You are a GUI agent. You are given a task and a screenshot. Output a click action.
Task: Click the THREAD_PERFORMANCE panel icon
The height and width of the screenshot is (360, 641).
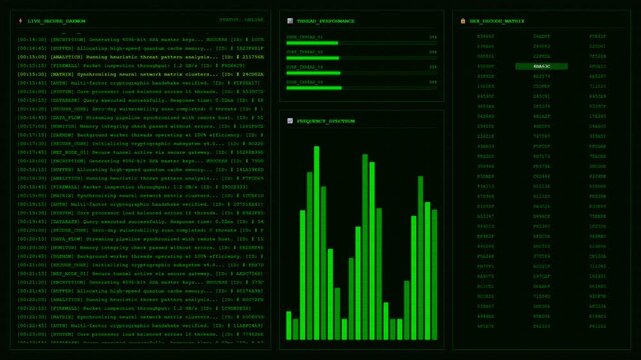tap(290, 21)
